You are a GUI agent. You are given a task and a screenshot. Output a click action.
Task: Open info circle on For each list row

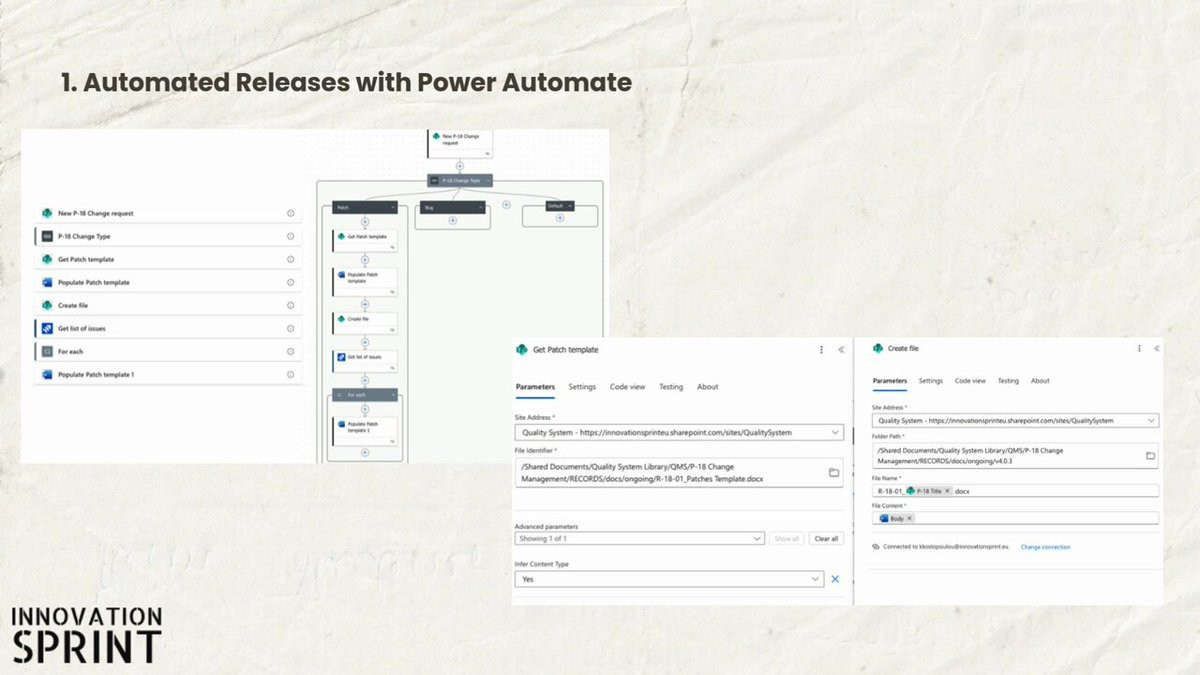coord(291,351)
